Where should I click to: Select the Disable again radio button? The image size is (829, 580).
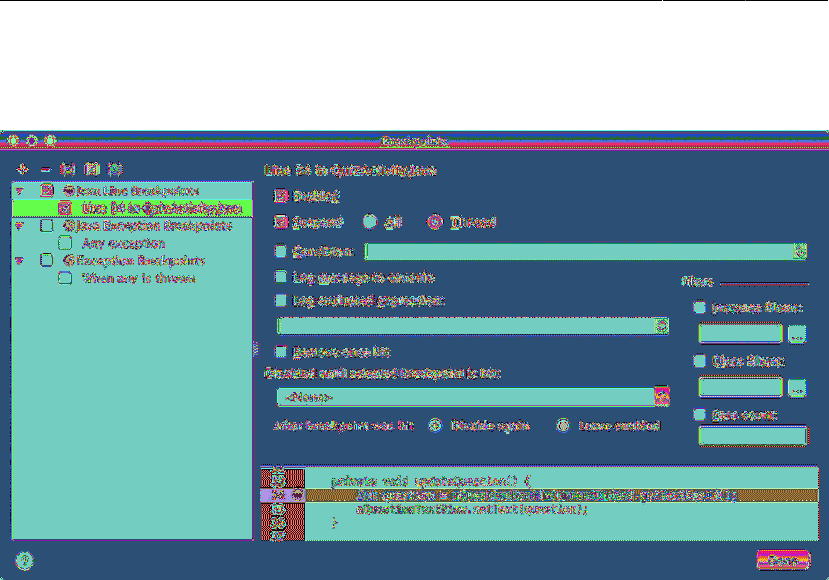pos(435,426)
